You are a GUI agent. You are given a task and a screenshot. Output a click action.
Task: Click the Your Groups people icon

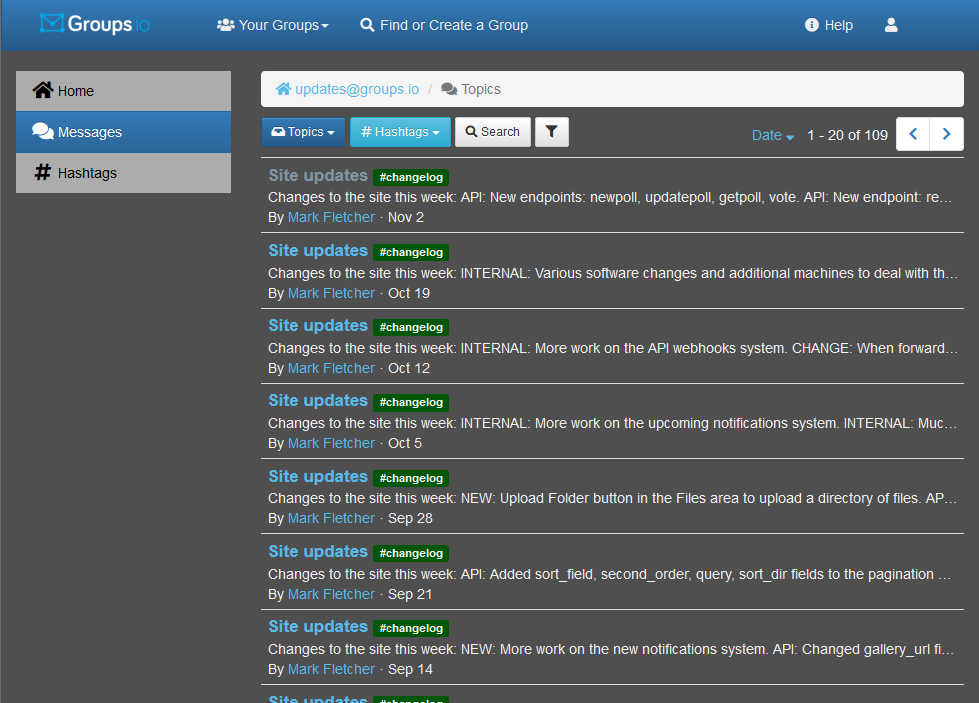(225, 25)
